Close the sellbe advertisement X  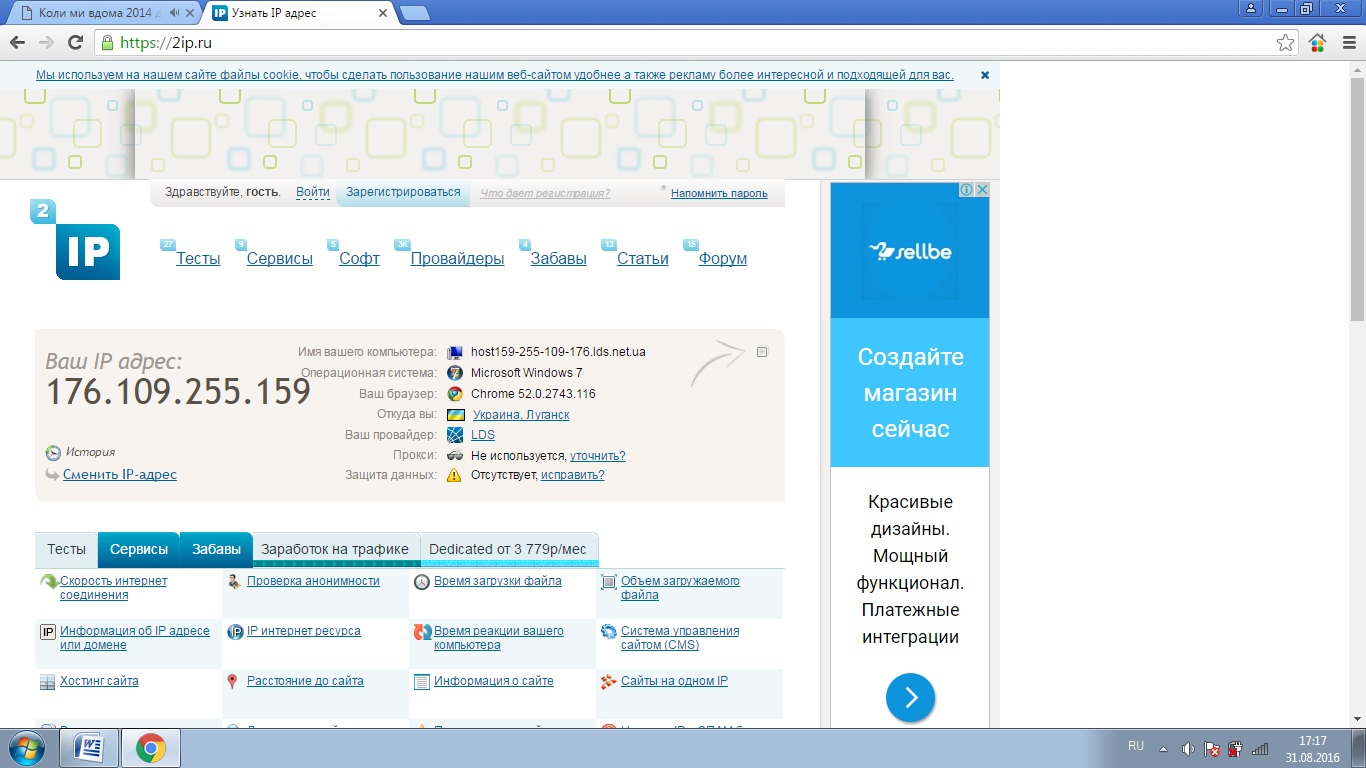pyautogui.click(x=982, y=190)
